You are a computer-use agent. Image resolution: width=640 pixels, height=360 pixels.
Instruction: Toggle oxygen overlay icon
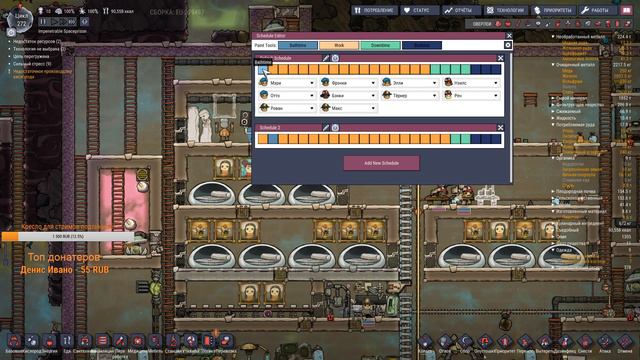(x=498, y=24)
